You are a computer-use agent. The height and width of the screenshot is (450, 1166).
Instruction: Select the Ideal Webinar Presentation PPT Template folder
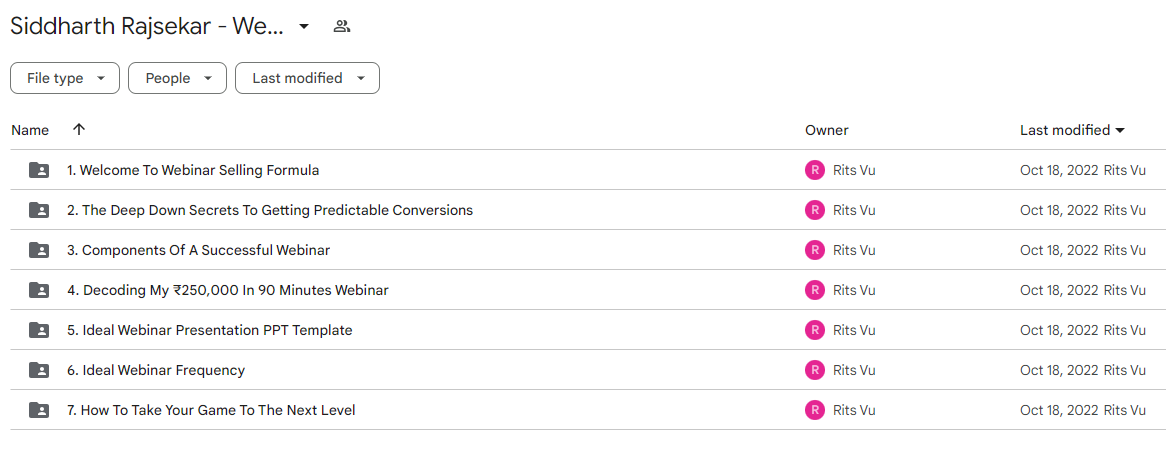(x=583, y=330)
